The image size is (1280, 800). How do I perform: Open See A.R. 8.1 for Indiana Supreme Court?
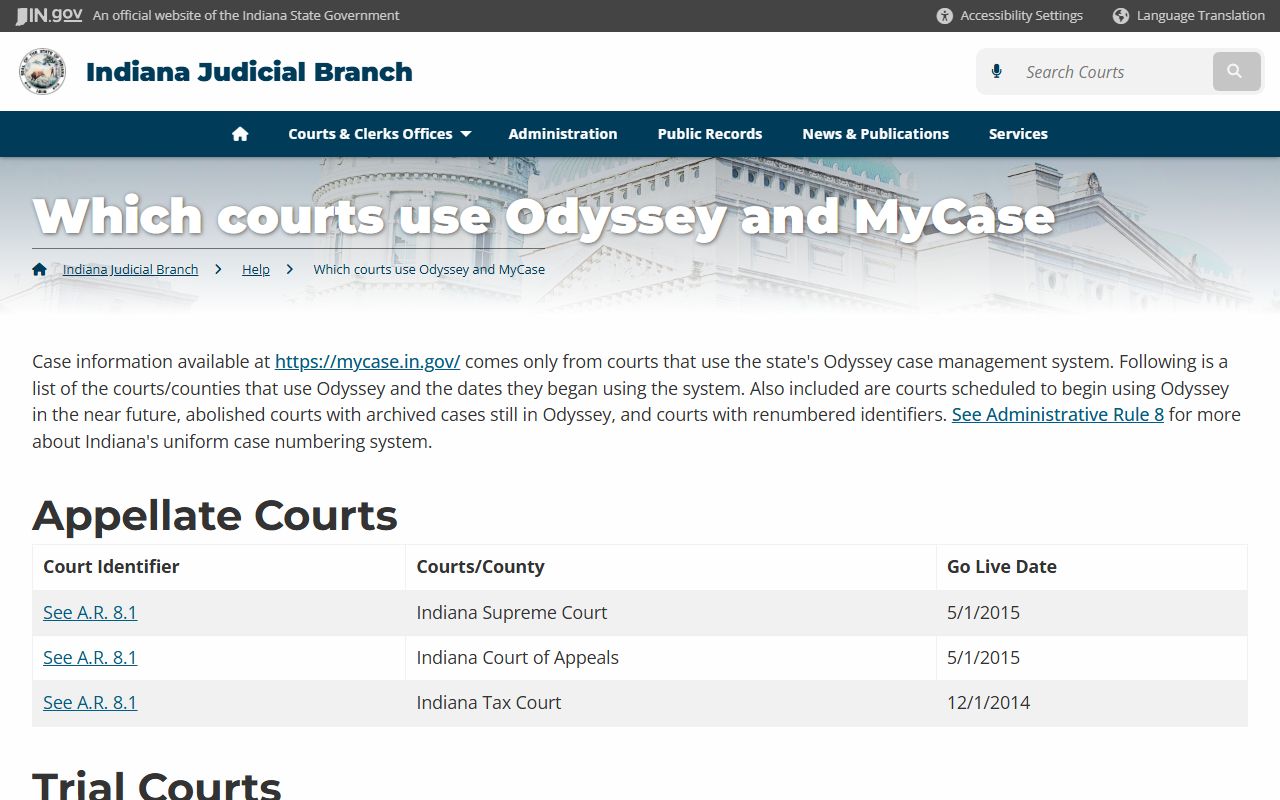tap(90, 612)
